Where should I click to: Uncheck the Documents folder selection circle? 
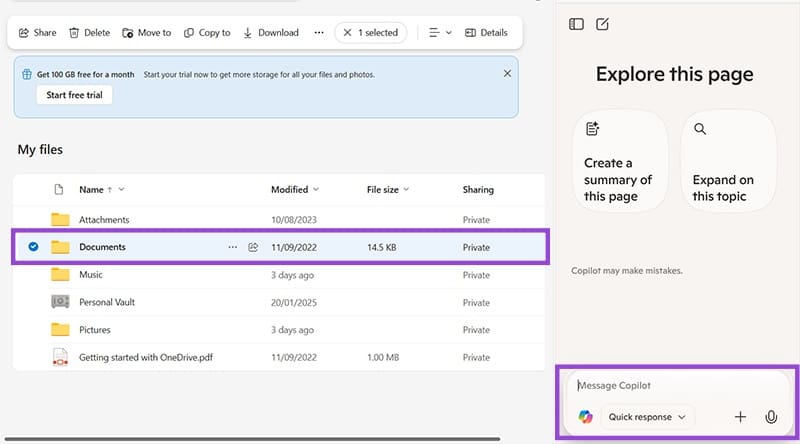point(33,247)
